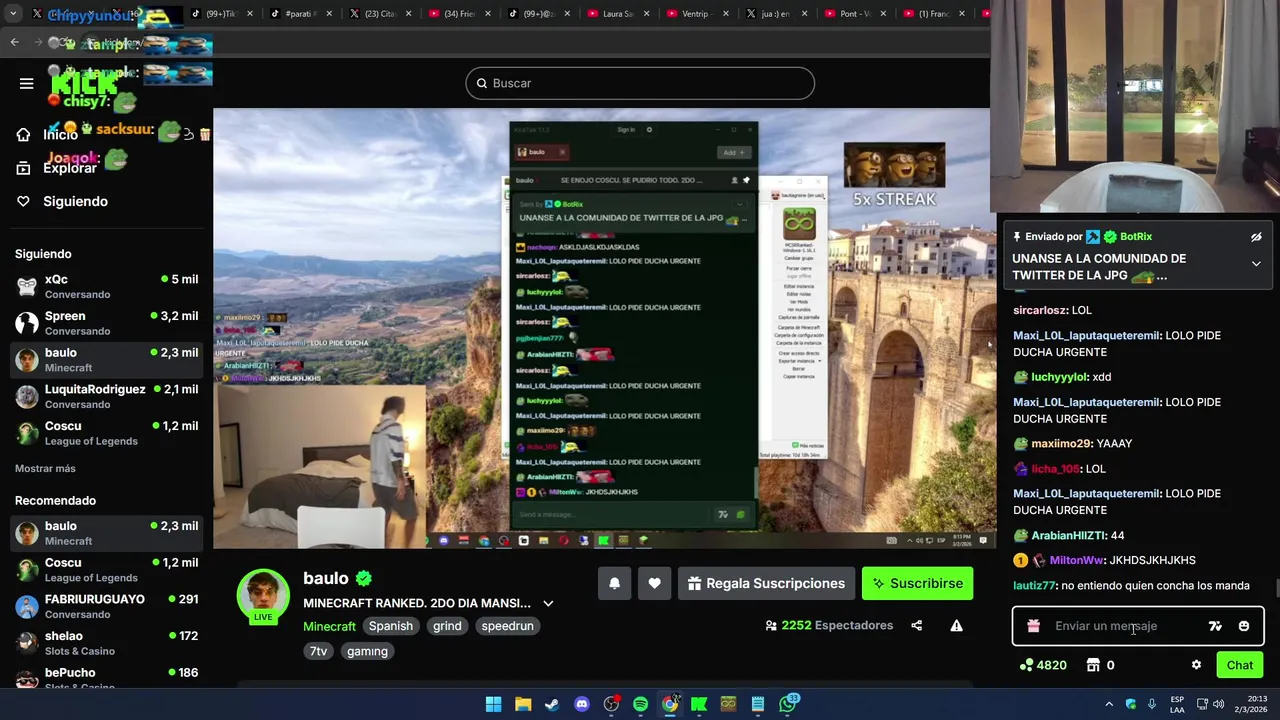Open the emoji picker in chat
1280x720 pixels.
(x=1243, y=626)
